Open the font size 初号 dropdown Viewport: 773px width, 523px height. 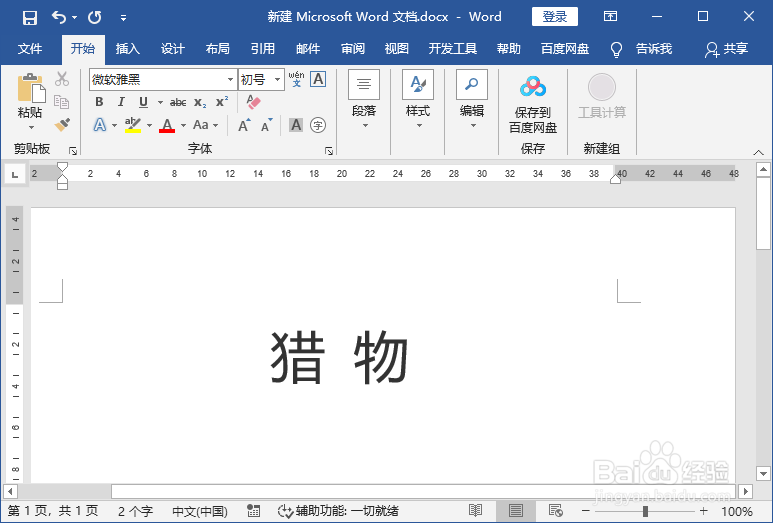(x=278, y=79)
